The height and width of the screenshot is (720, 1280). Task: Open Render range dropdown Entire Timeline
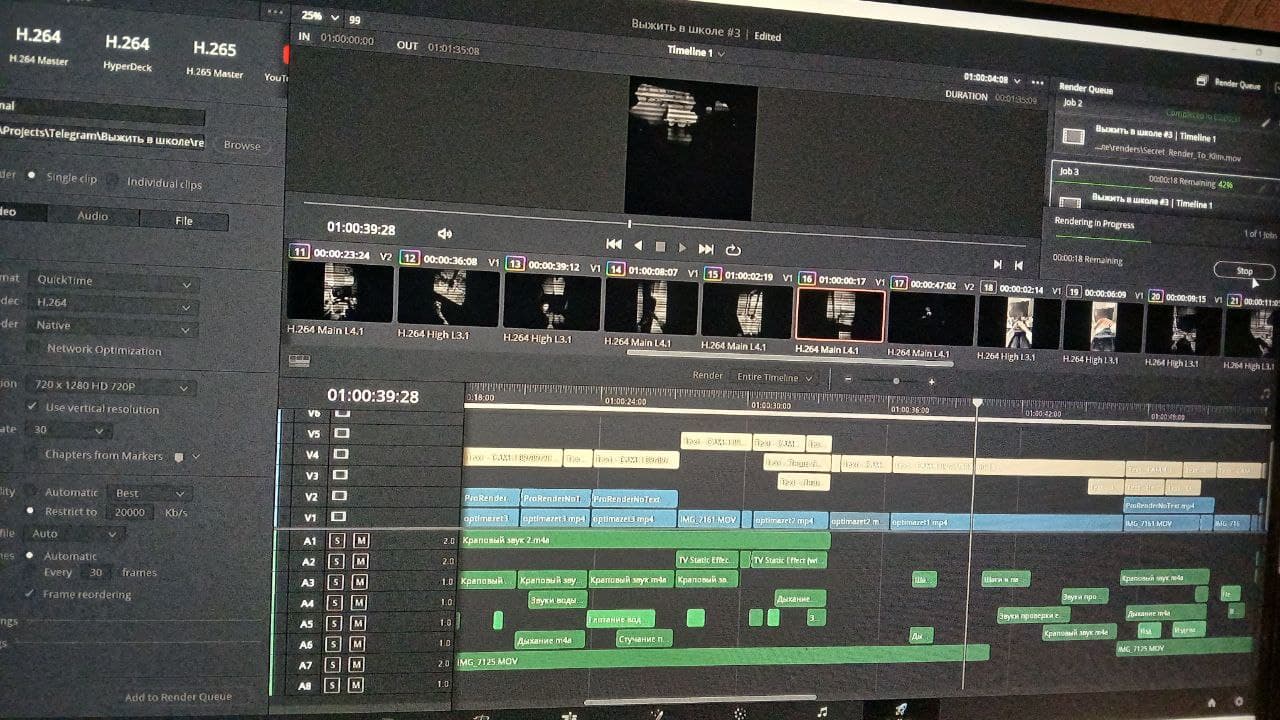click(x=774, y=377)
